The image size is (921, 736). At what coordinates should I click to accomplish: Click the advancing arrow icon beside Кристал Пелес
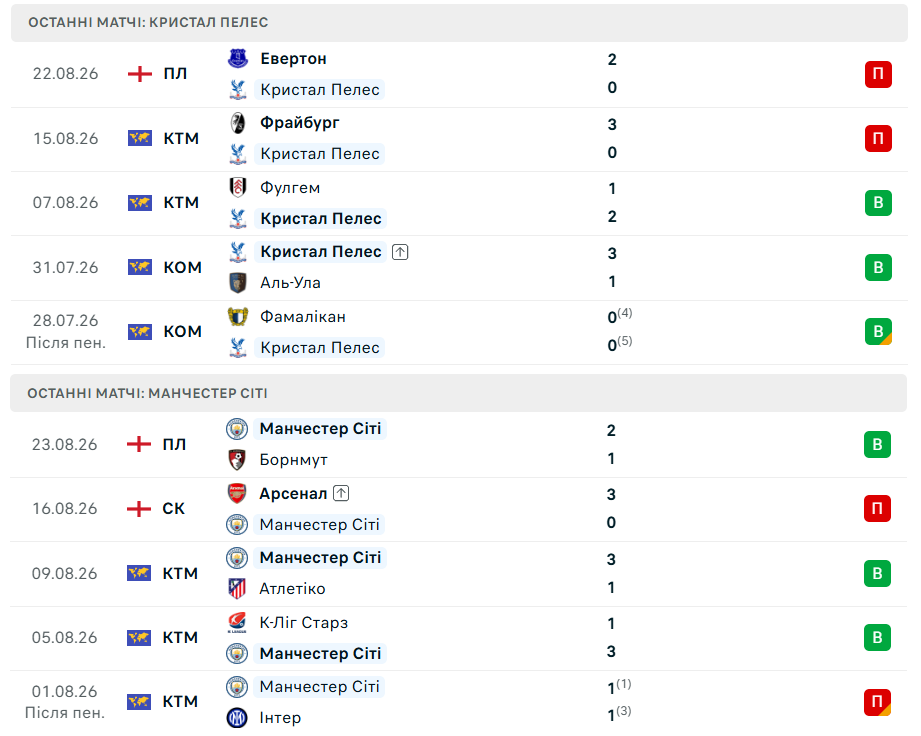click(400, 252)
